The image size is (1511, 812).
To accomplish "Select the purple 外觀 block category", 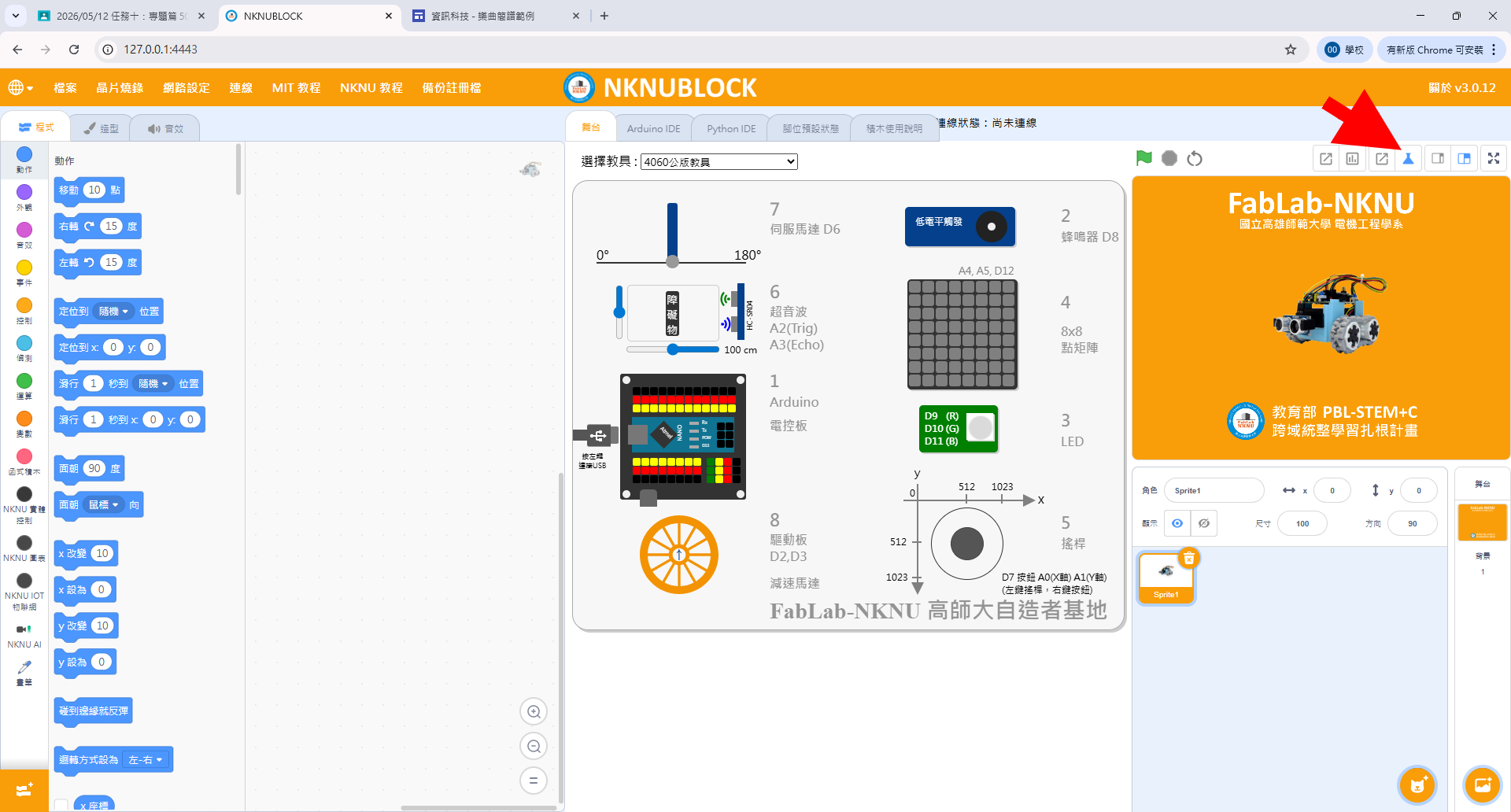I will (24, 197).
